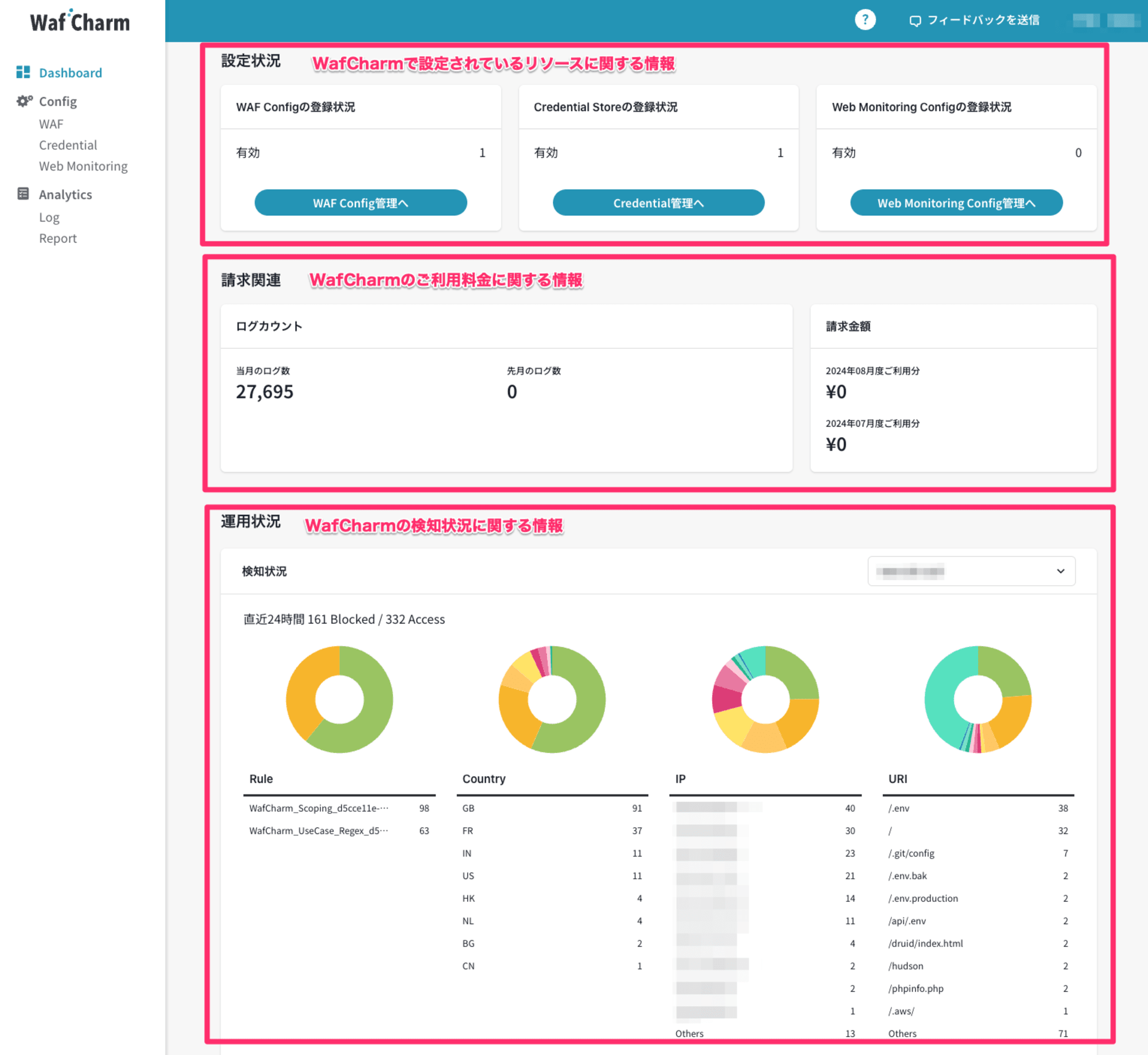The width and height of the screenshot is (1148, 1055).
Task: Open the Report analytics page
Action: coord(57,238)
